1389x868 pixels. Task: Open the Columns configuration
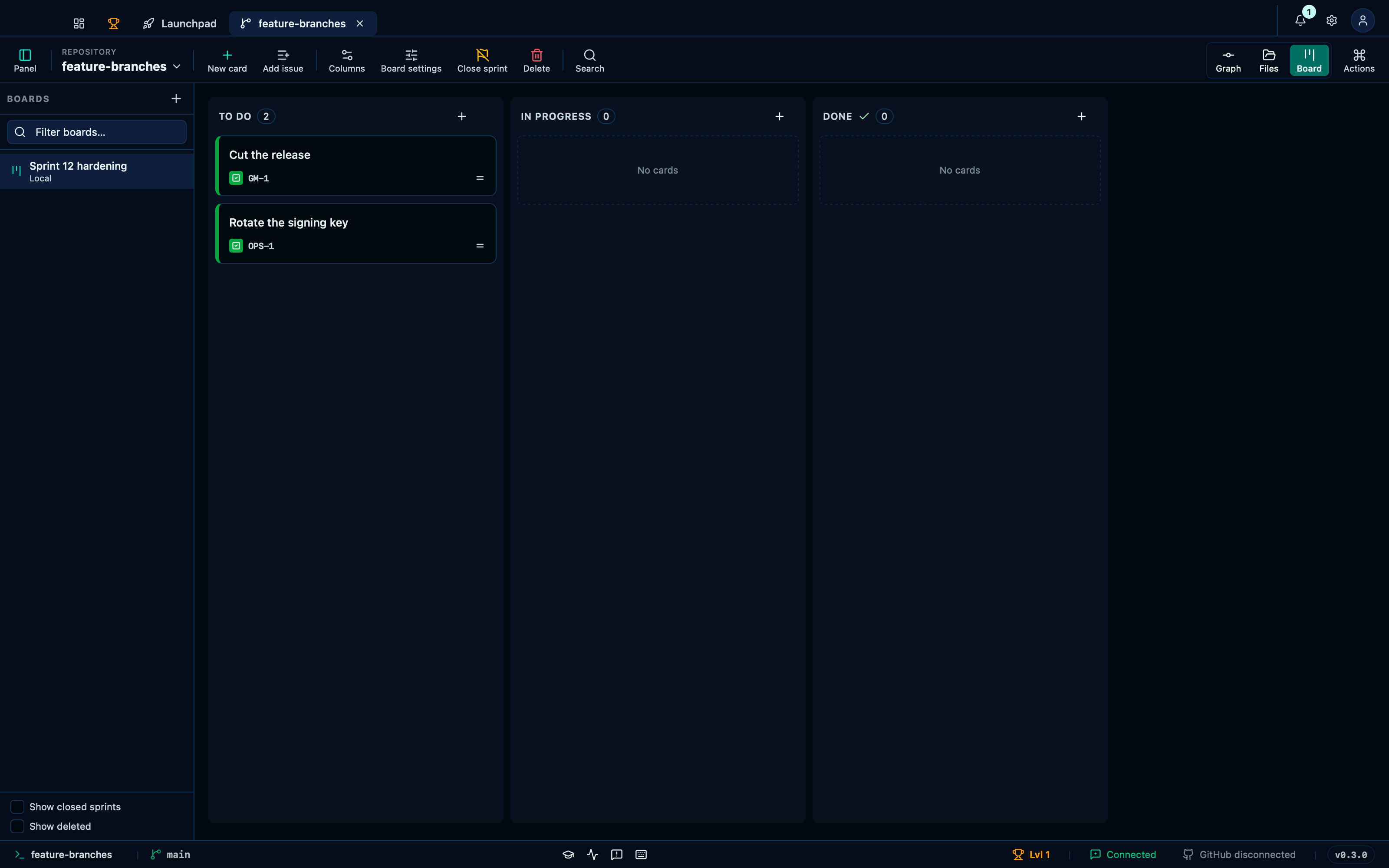click(x=347, y=60)
